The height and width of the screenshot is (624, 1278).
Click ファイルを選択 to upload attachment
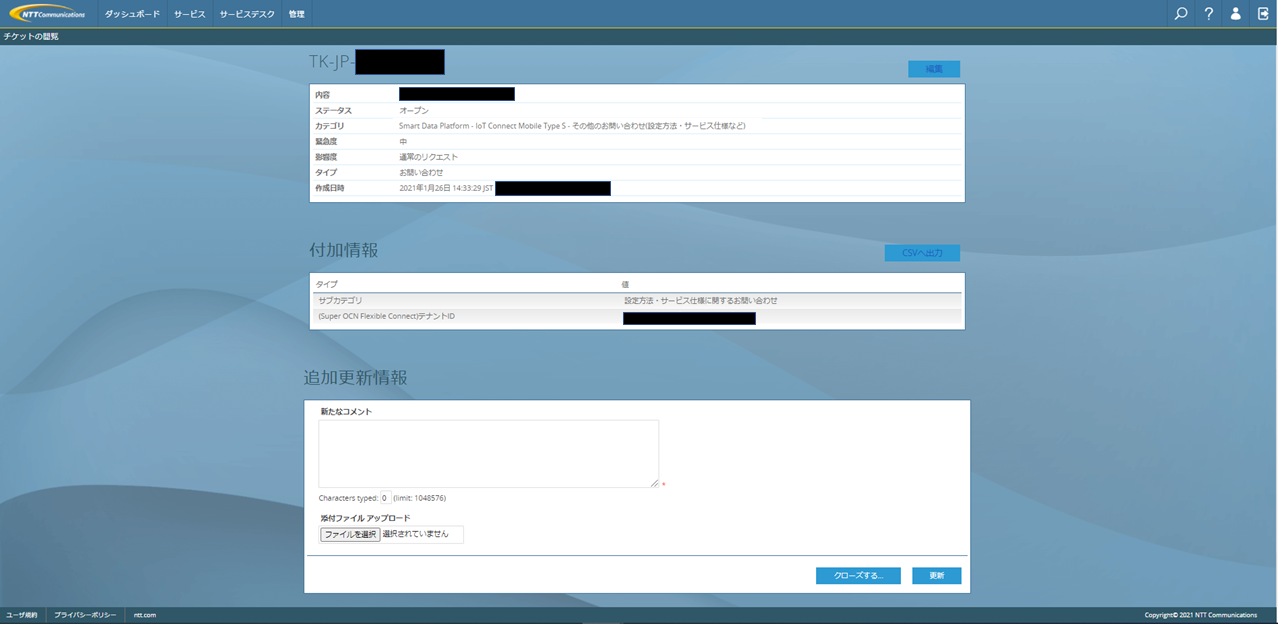(350, 535)
